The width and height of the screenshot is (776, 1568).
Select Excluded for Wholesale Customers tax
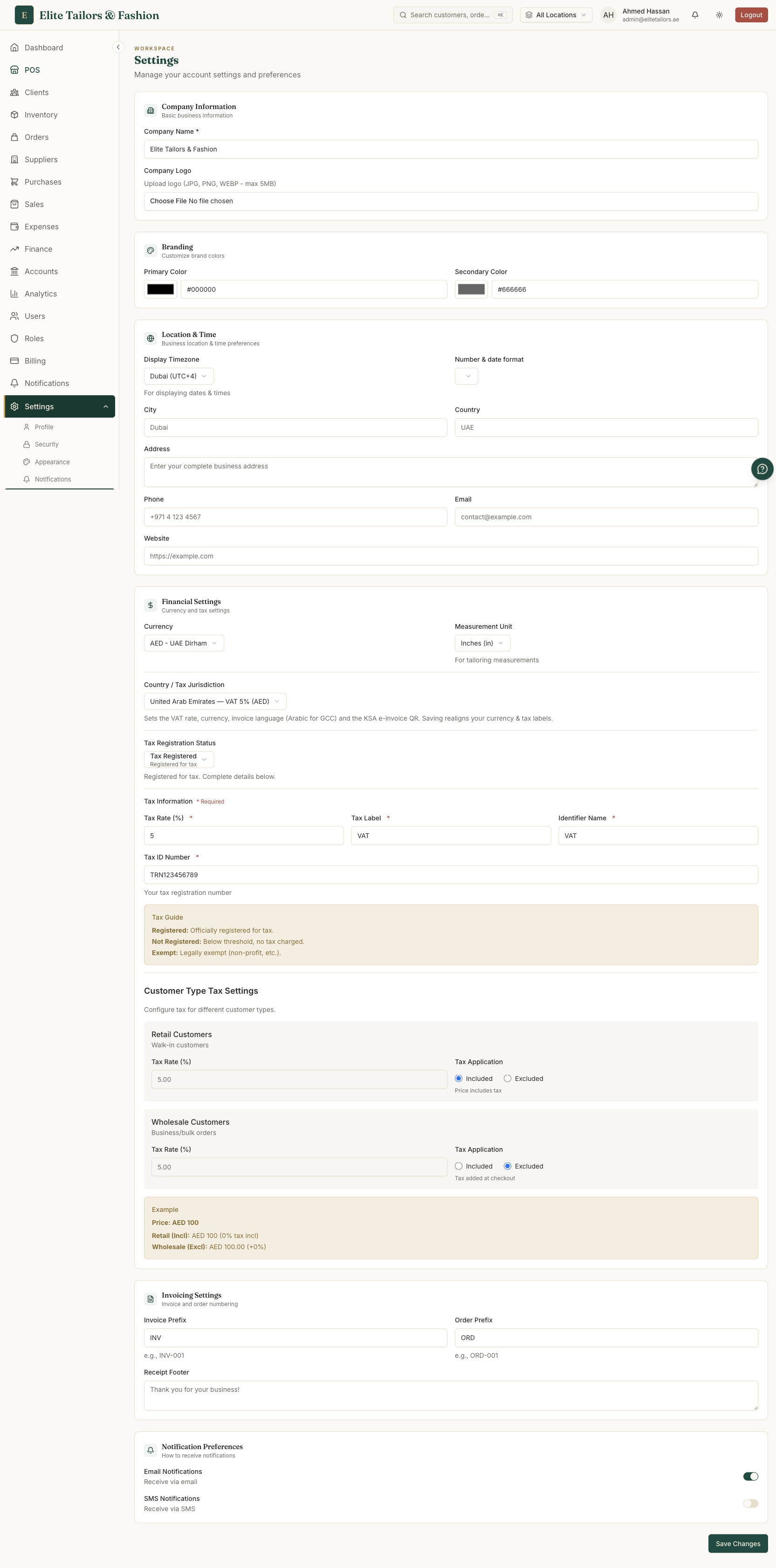point(508,1166)
